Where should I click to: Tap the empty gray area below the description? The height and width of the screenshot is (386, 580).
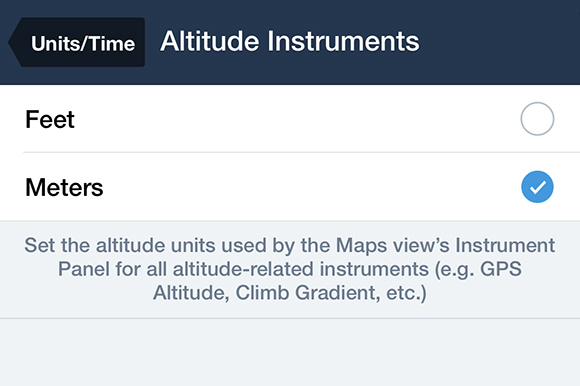[290, 352]
